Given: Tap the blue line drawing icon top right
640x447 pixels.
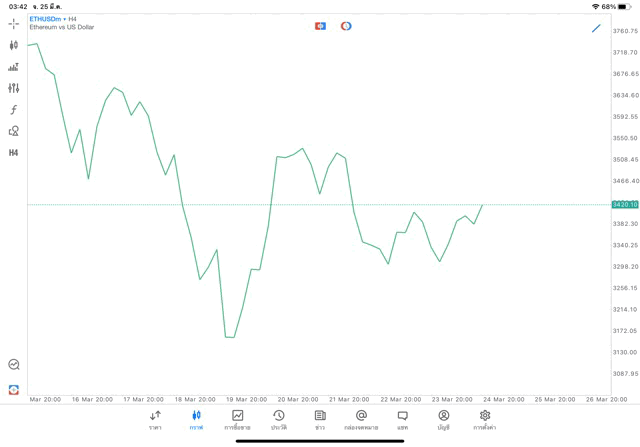Looking at the screenshot, I should pos(596,28).
